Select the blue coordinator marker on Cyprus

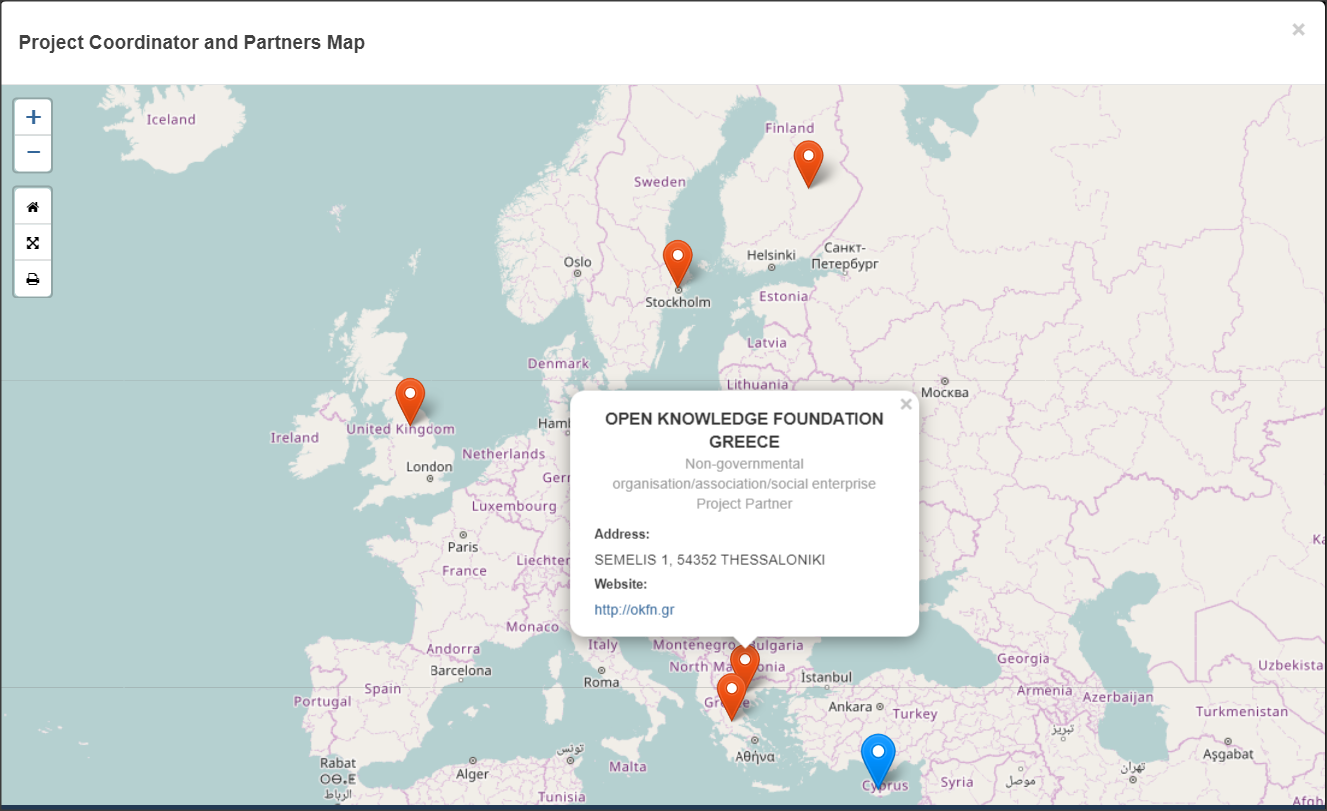pyautogui.click(x=878, y=760)
